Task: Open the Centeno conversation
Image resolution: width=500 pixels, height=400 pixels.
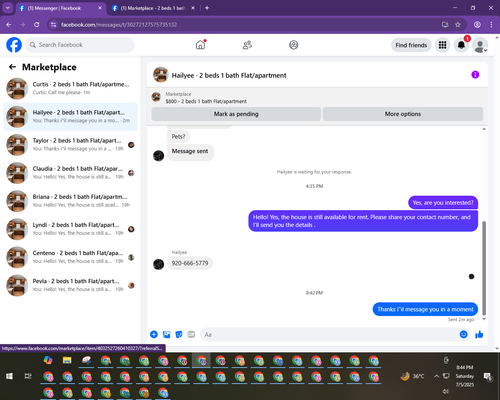Action: pos(70,257)
